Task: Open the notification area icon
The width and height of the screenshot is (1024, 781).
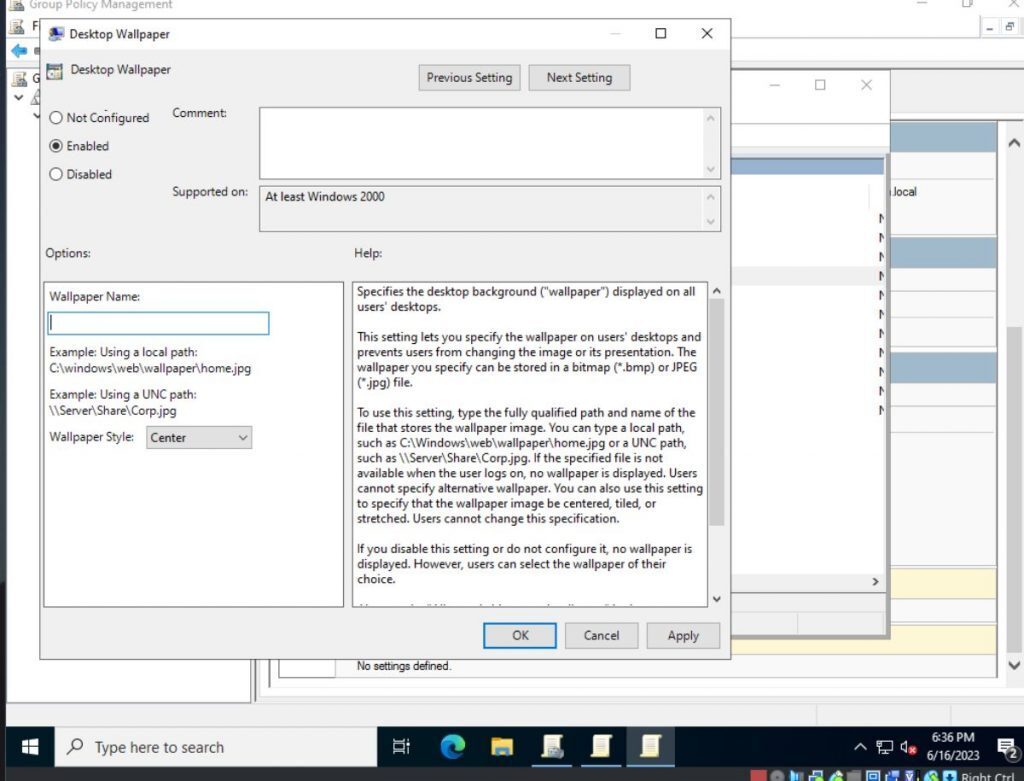Action: point(1005,746)
